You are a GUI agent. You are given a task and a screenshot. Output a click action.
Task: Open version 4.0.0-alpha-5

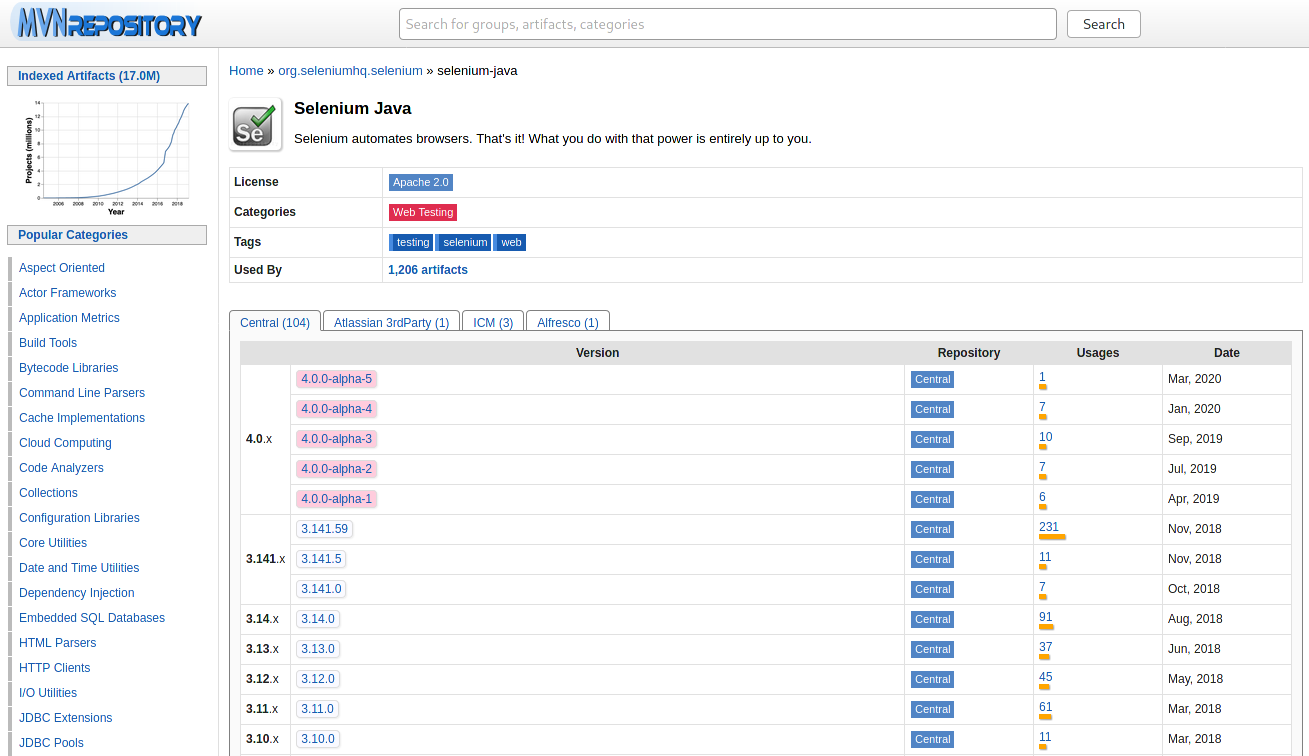336,379
